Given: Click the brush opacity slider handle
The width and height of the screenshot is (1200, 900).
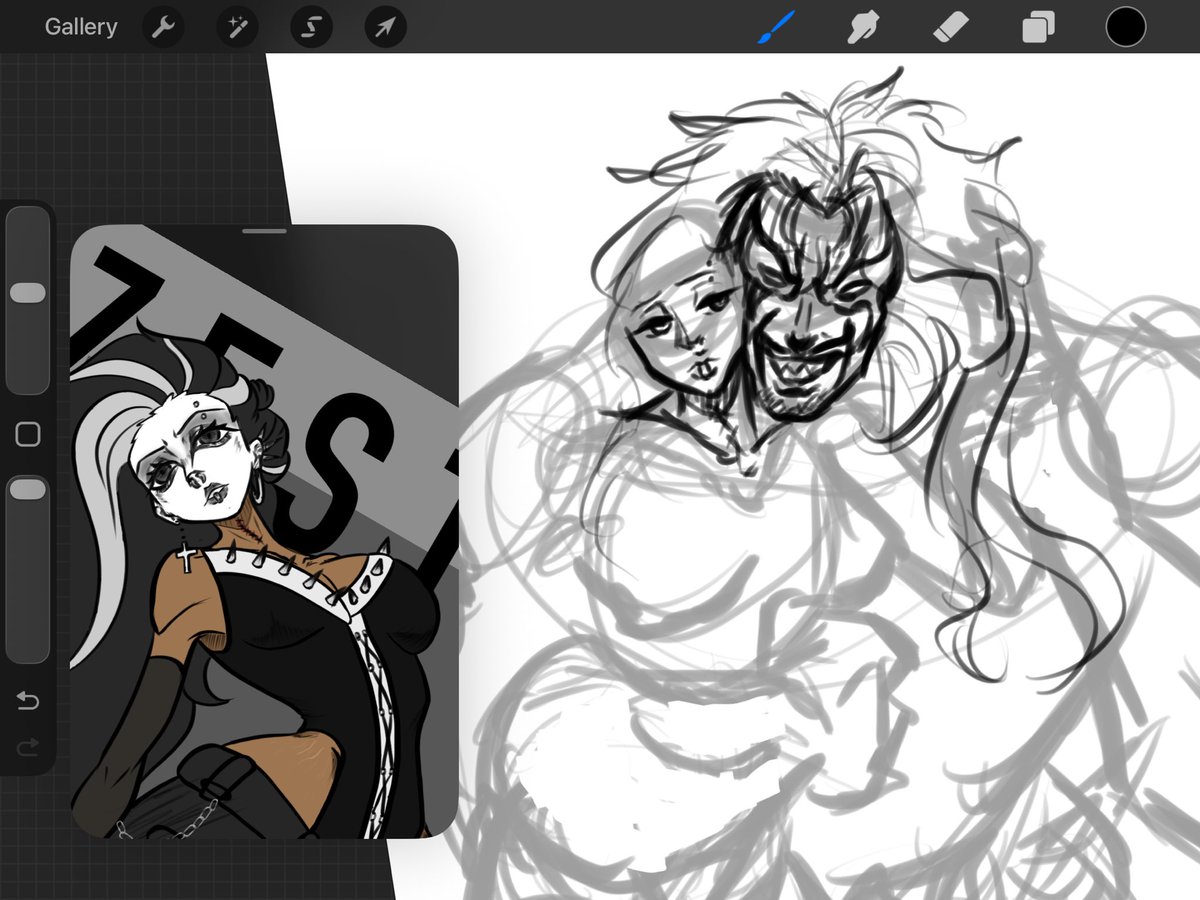Looking at the screenshot, I should click(27, 489).
